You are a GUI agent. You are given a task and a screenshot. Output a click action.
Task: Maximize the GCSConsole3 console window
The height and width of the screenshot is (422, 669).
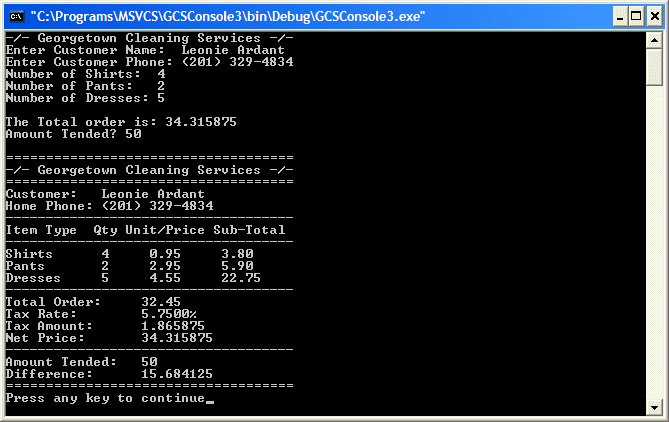coord(636,17)
